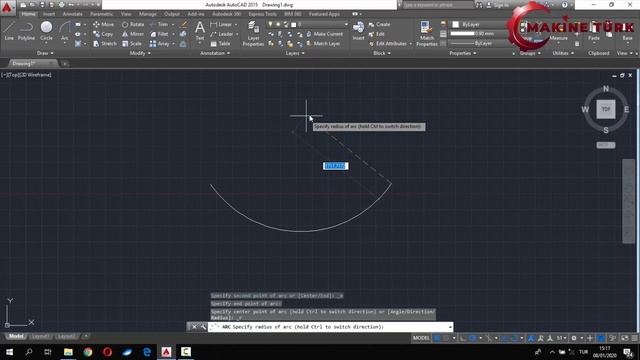Activate the Array command
Viewport: 640px width, 360px height.
pos(159,43)
